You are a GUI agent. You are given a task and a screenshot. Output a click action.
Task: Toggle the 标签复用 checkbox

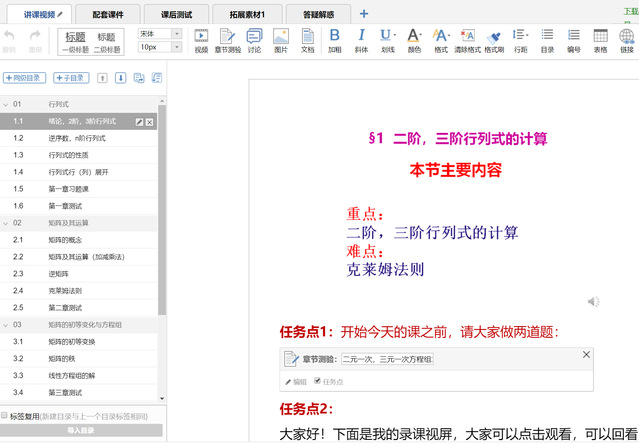[4, 415]
